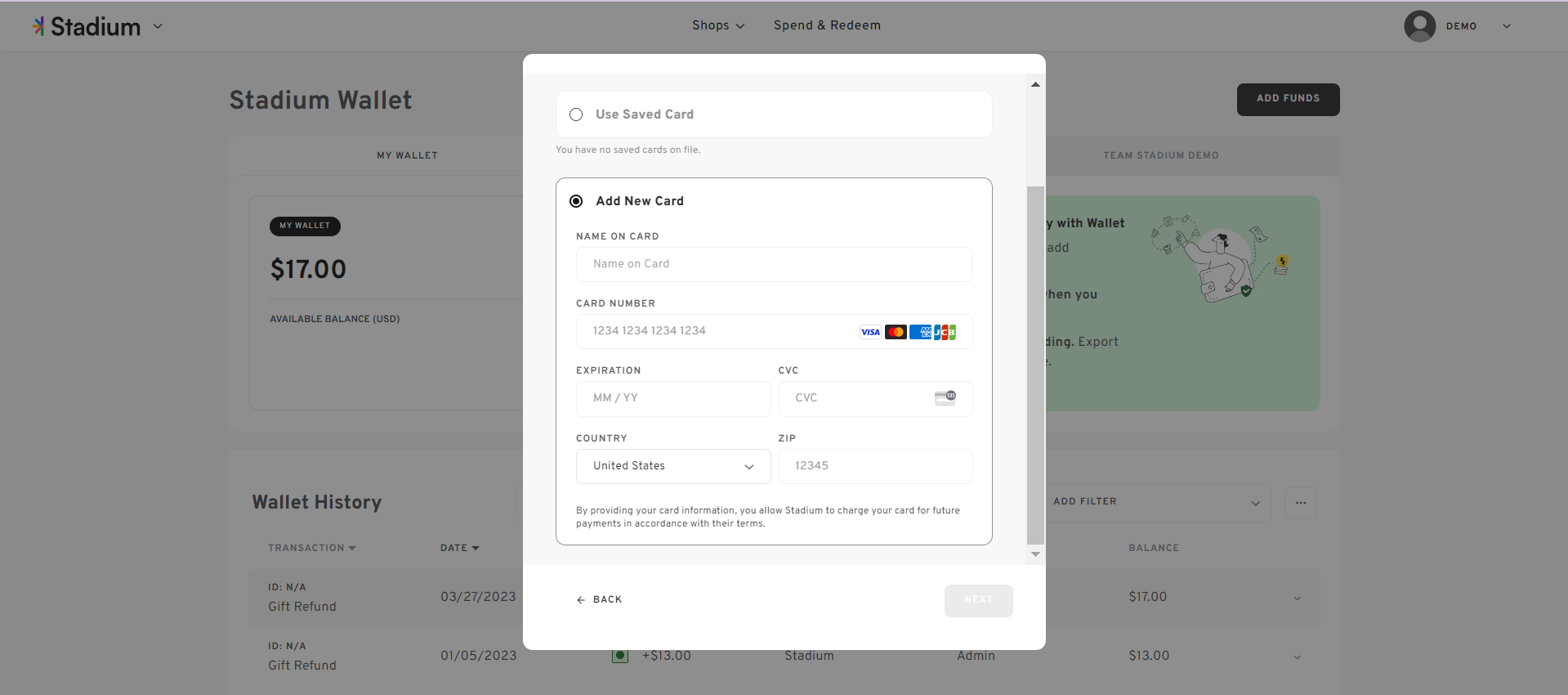This screenshot has width=1568, height=695.
Task: Select the Use Saved Card radio button
Action: pos(576,114)
